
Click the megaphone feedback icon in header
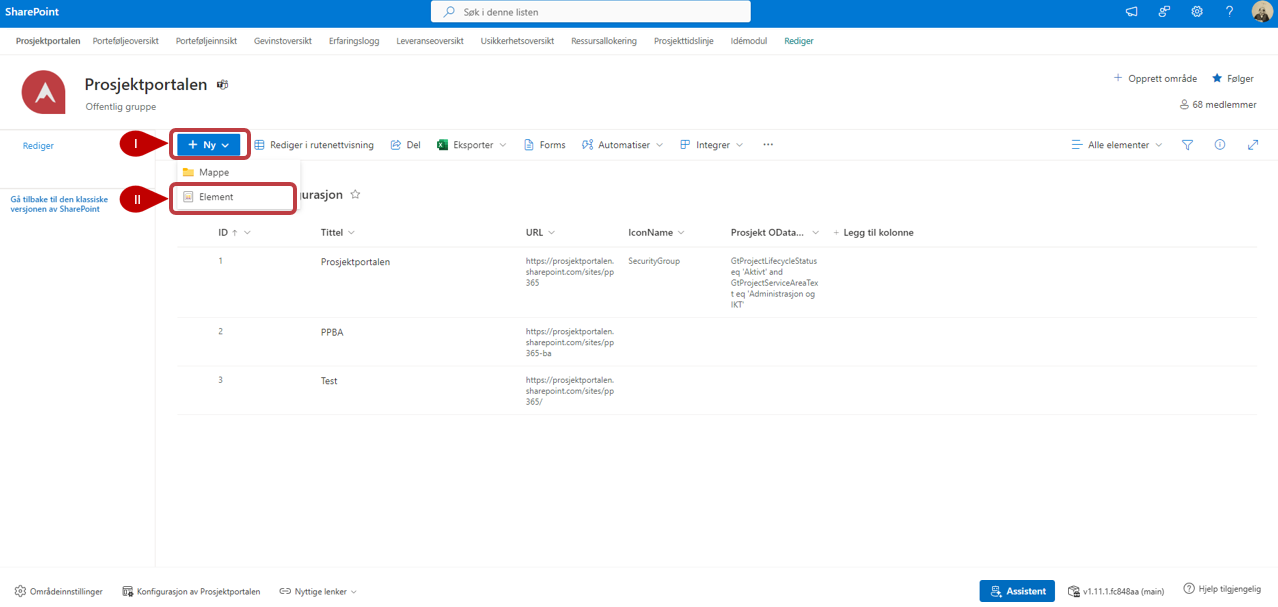[1132, 12]
